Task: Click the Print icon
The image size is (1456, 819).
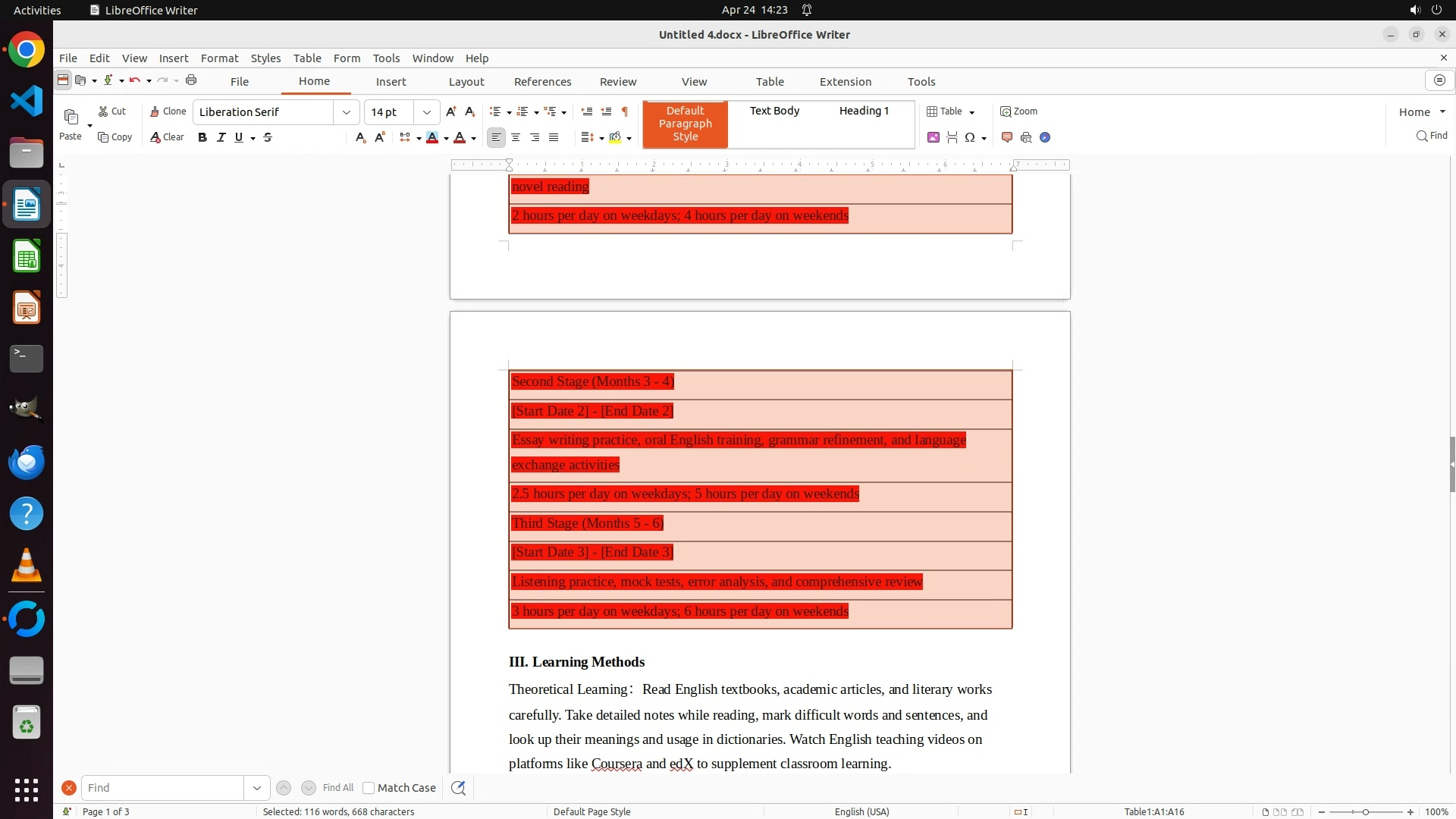Action: 191,80
